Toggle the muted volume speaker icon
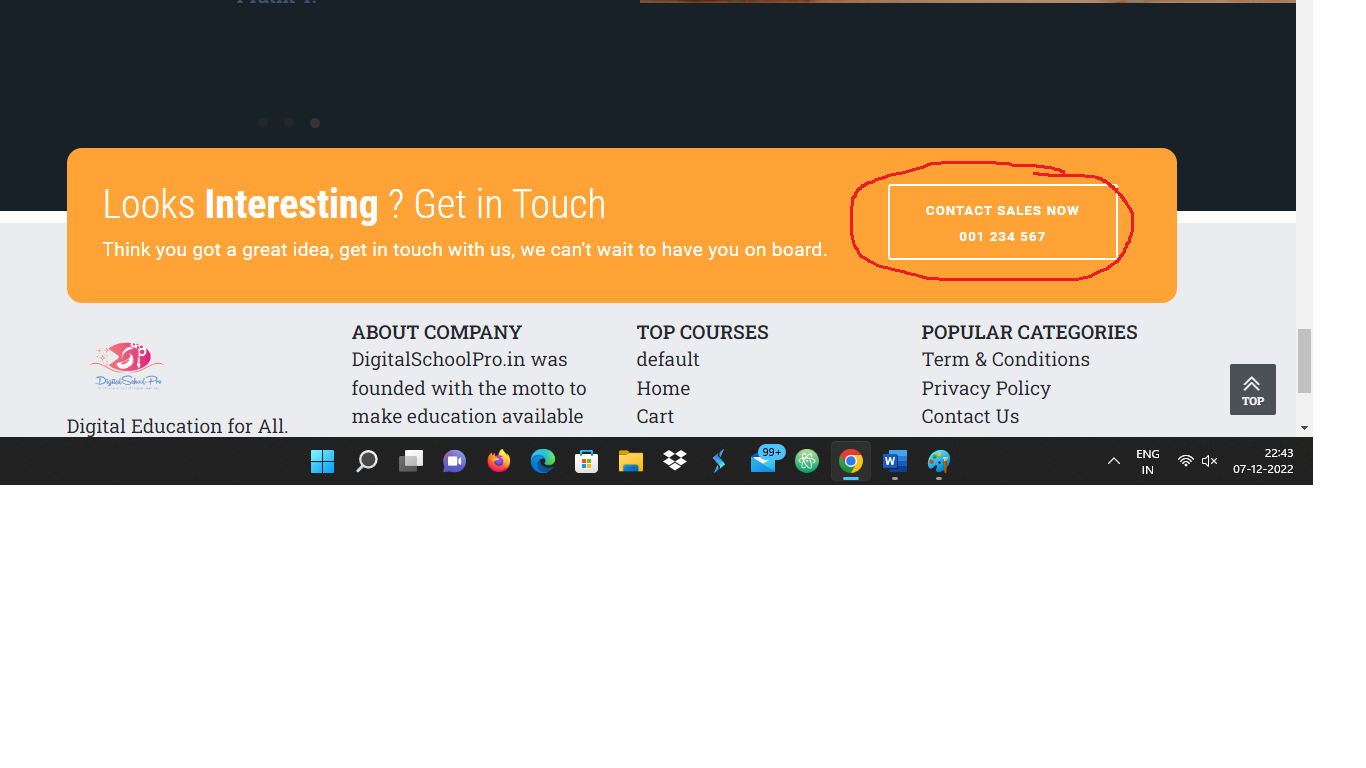The height and width of the screenshot is (768, 1366). coord(1209,461)
